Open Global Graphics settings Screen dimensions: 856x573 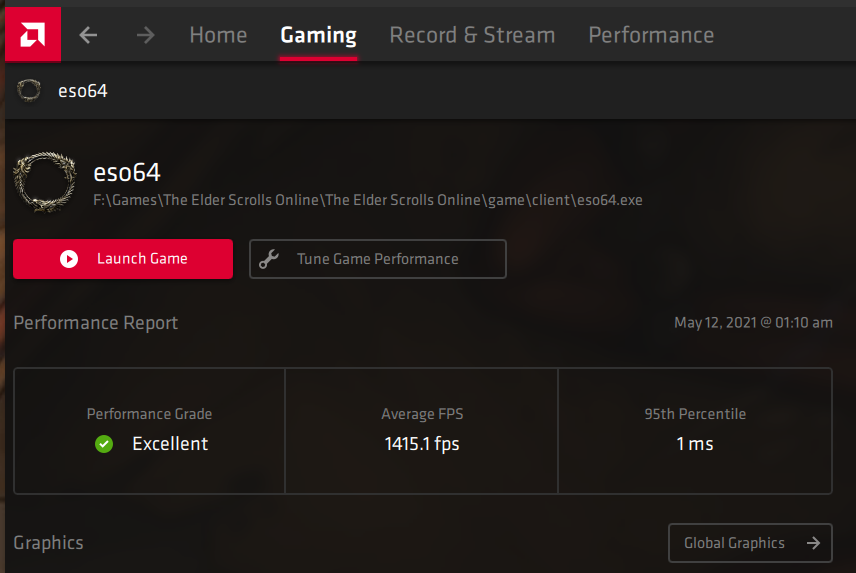[750, 543]
